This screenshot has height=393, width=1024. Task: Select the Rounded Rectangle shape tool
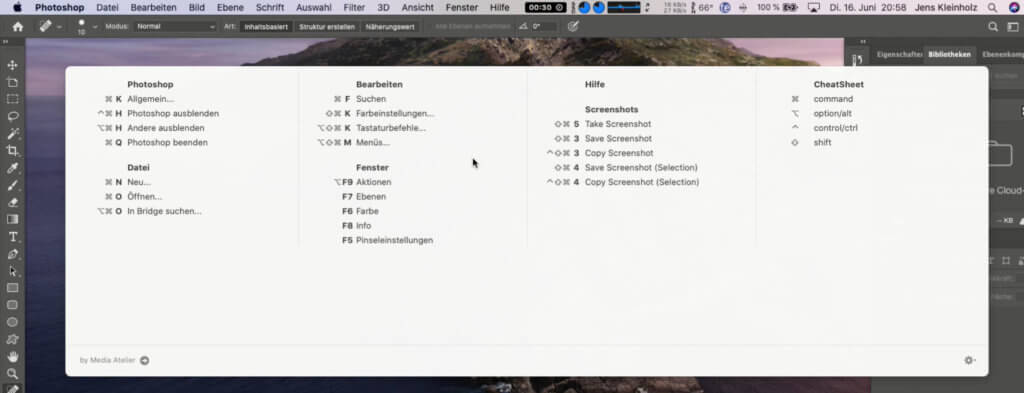pyautogui.click(x=12, y=305)
